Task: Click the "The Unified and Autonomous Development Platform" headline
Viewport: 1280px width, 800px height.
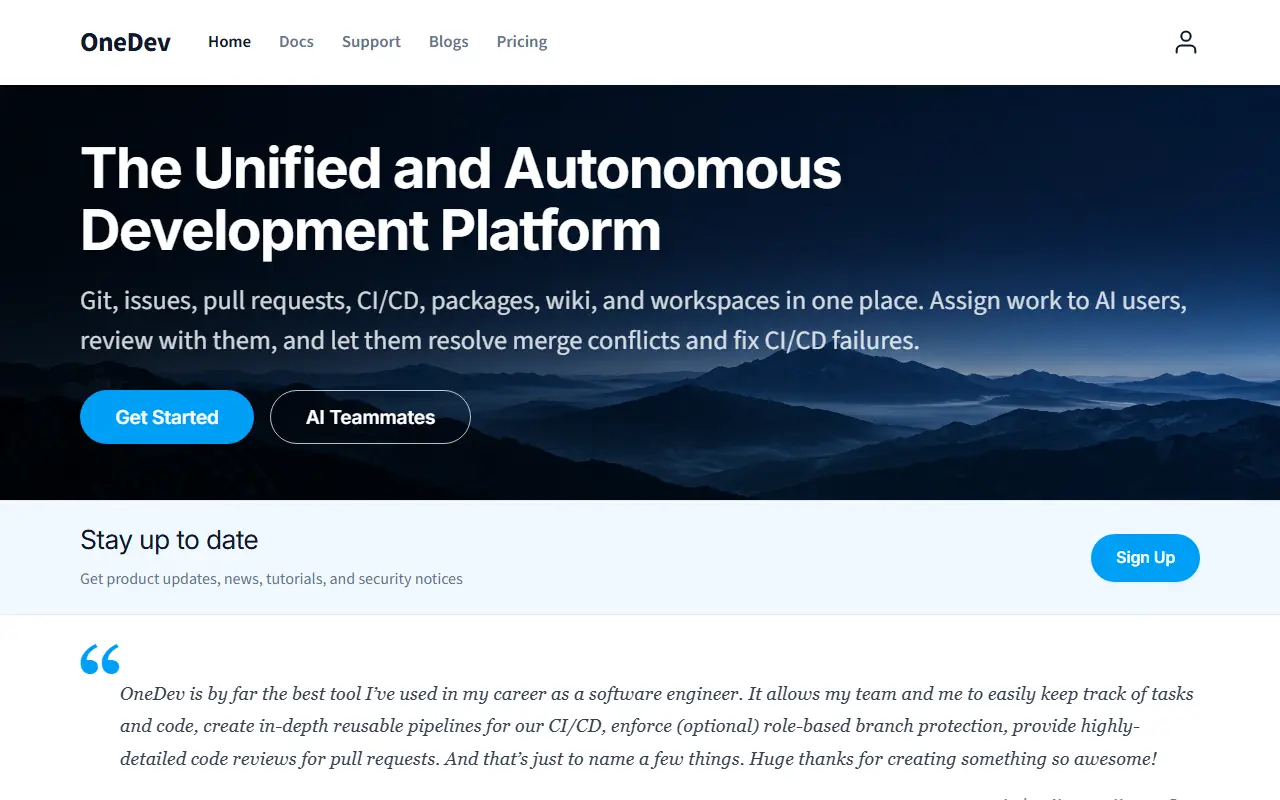Action: coord(461,199)
